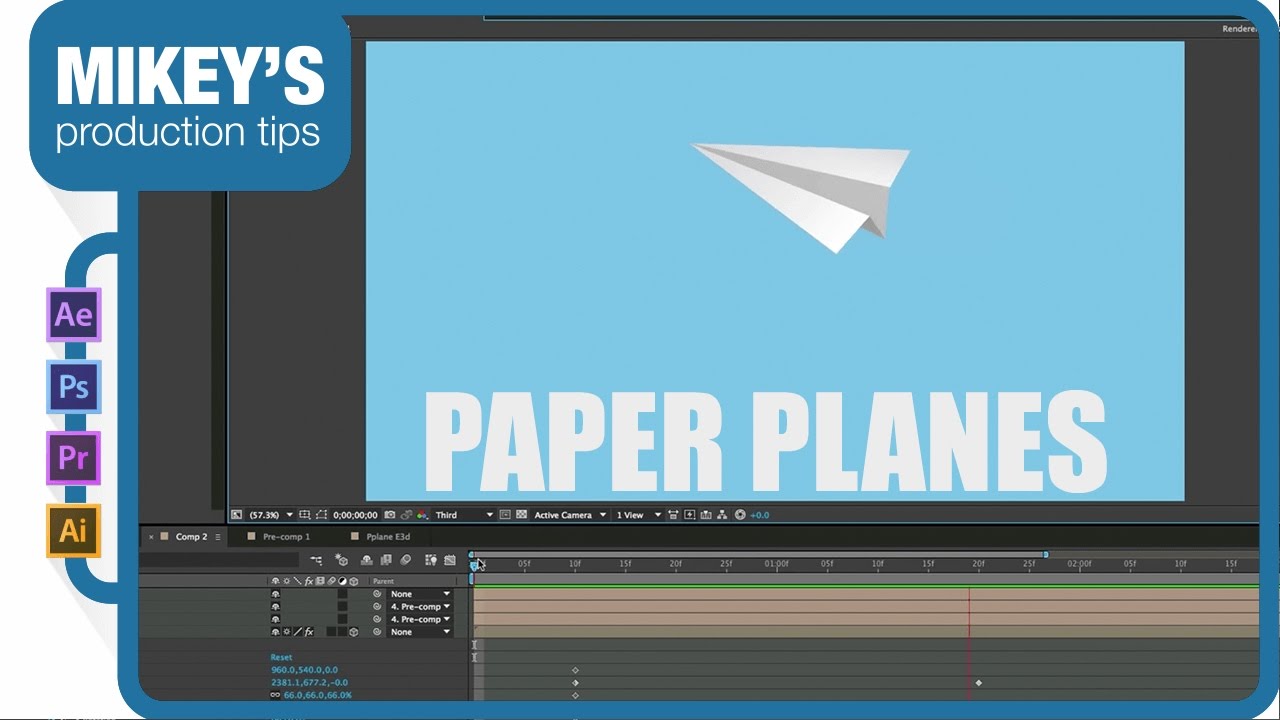The height and width of the screenshot is (720, 1280).
Task: Toggle 3D cube switch on fourth layer
Action: (354, 632)
